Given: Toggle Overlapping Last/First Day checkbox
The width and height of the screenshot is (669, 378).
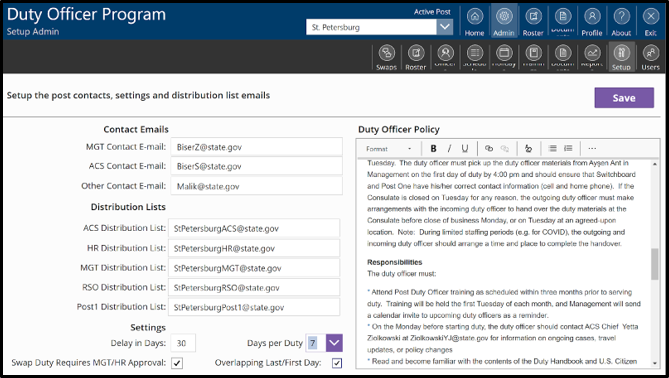Looking at the screenshot, I should click(x=337, y=363).
